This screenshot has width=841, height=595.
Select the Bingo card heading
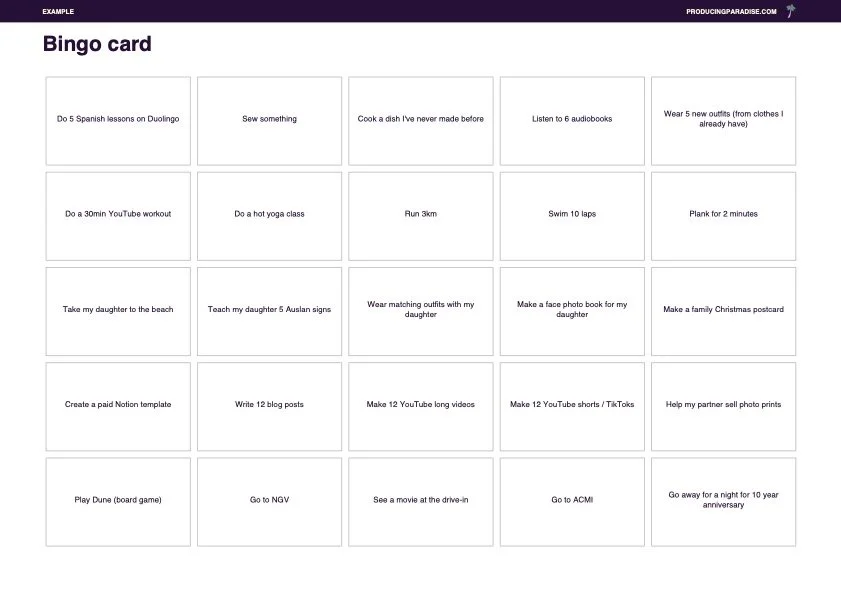click(97, 44)
